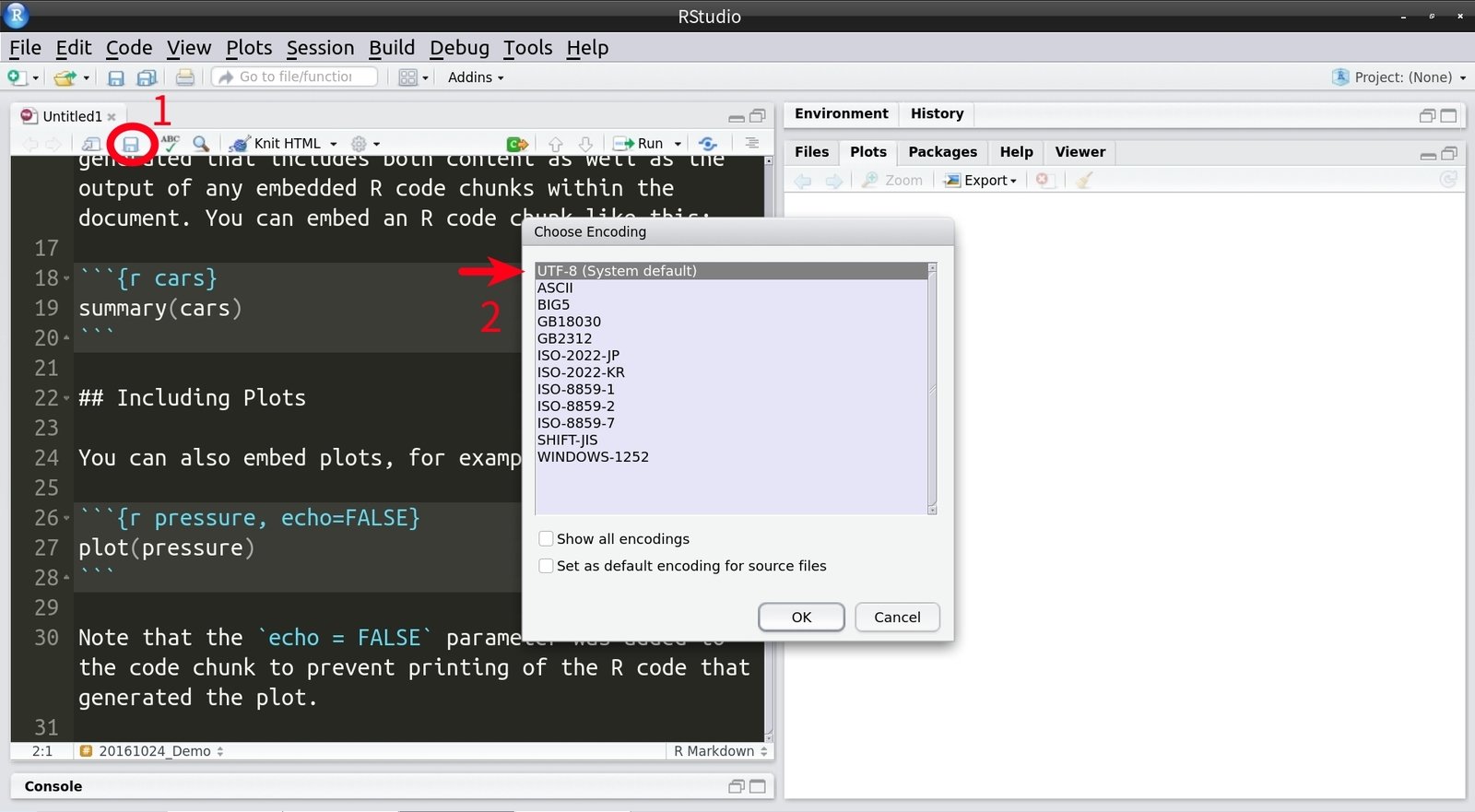The width and height of the screenshot is (1475, 812).
Task: Open the 20161024_Demo section navigator
Action: 152,751
